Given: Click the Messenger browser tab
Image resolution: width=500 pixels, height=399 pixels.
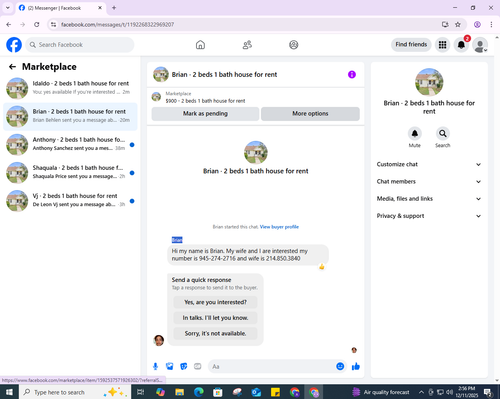Looking at the screenshot, I should 61,8.
